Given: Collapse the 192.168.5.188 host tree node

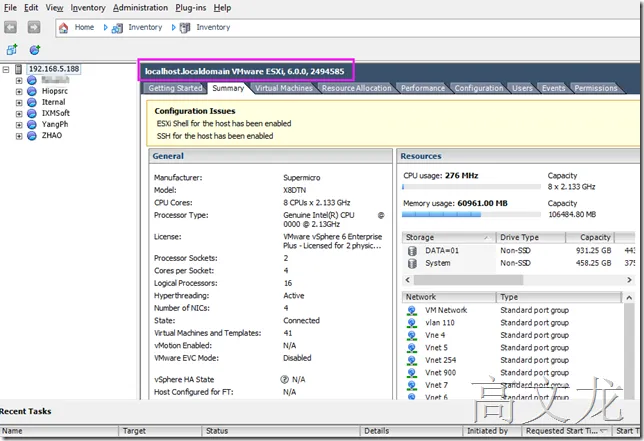Looking at the screenshot, I should click(6, 69).
